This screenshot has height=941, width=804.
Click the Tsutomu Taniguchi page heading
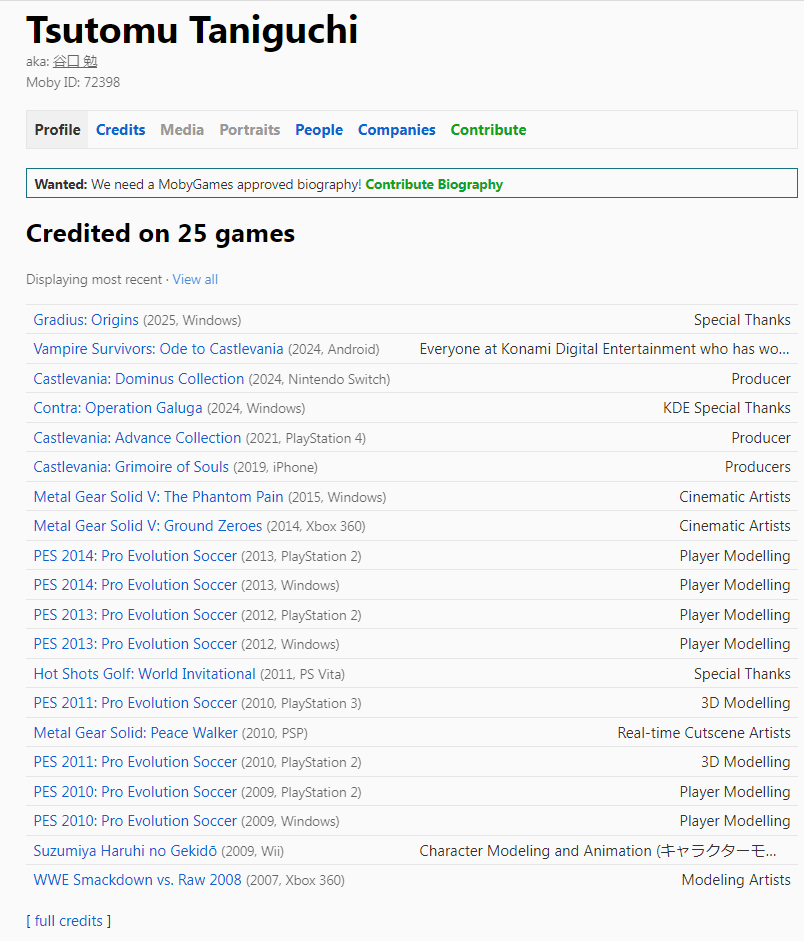click(192, 30)
